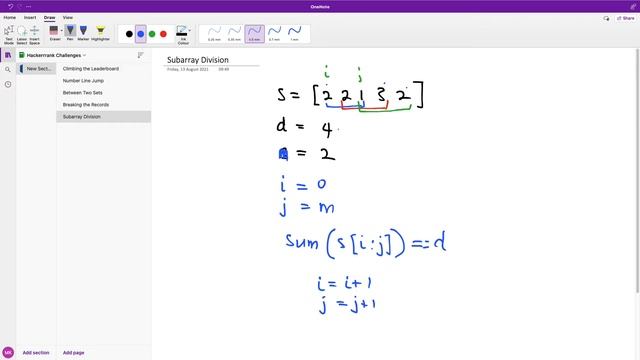Open the Home ribbon tab
This screenshot has width=640, height=360.
tap(10, 18)
